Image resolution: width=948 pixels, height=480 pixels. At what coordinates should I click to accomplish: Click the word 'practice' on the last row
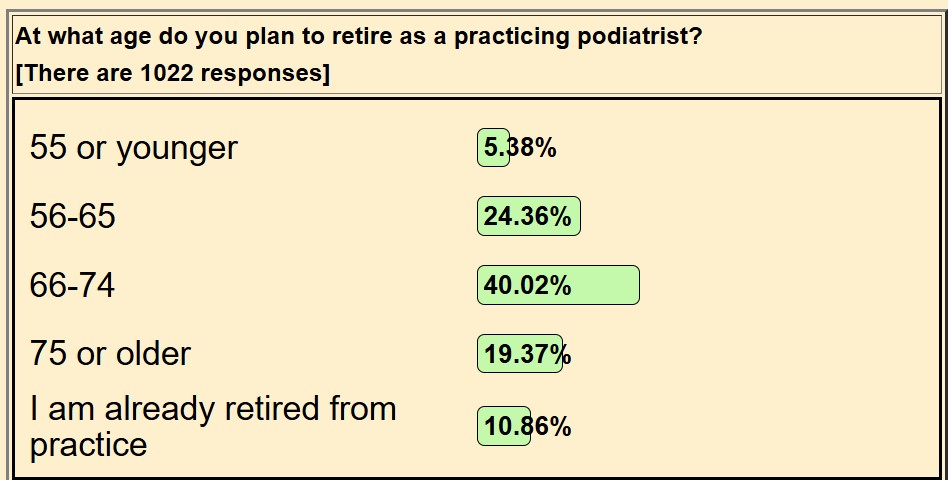[88, 446]
